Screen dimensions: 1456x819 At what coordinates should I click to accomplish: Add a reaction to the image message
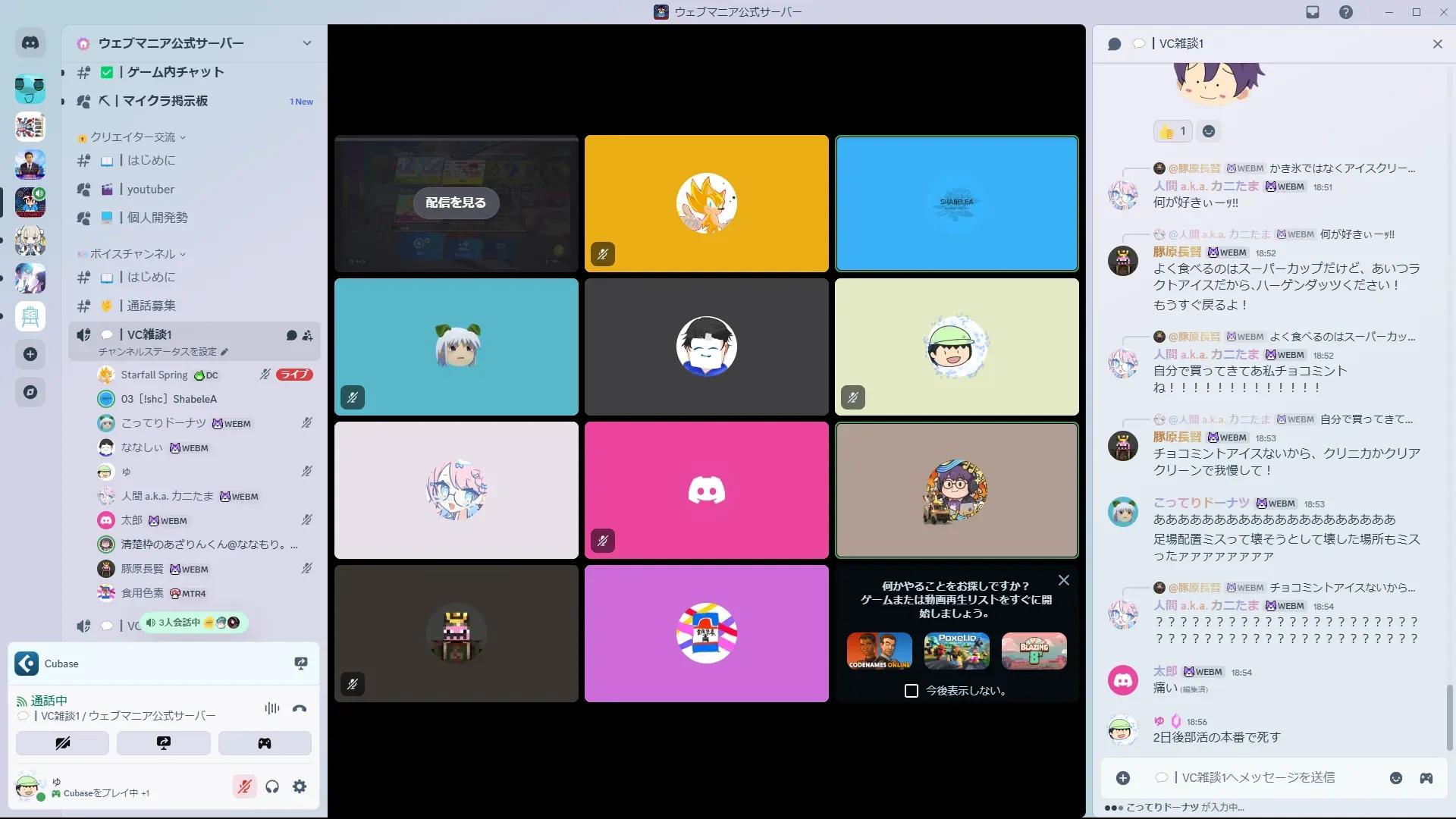point(1209,131)
